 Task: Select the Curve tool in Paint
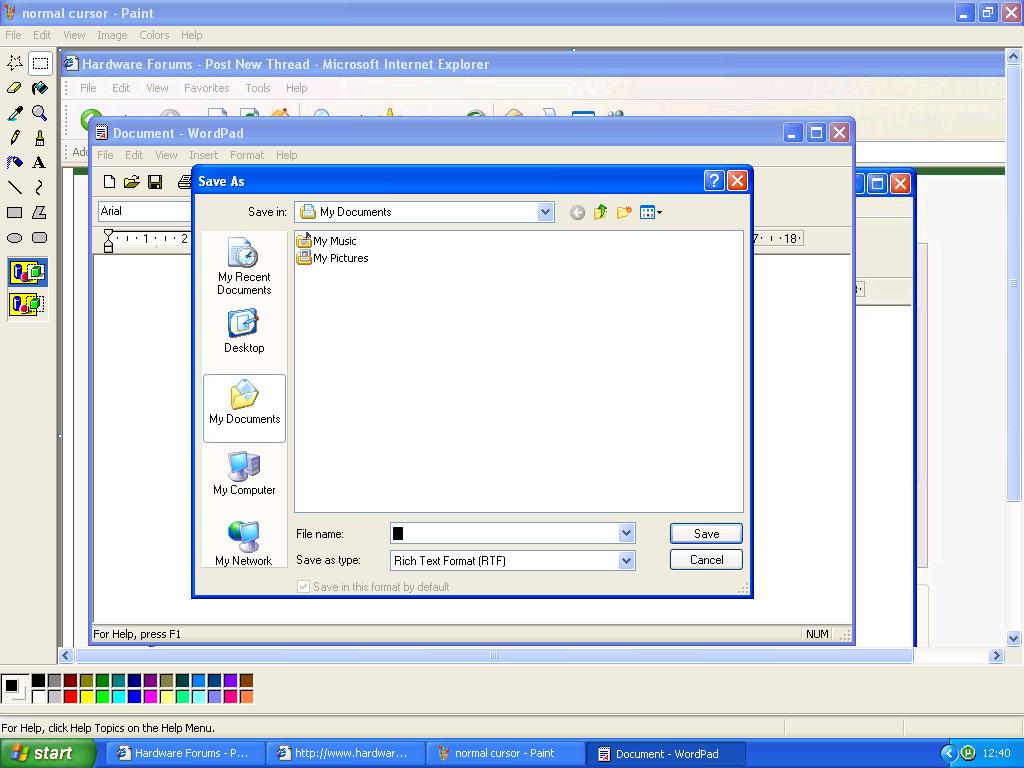[x=40, y=188]
